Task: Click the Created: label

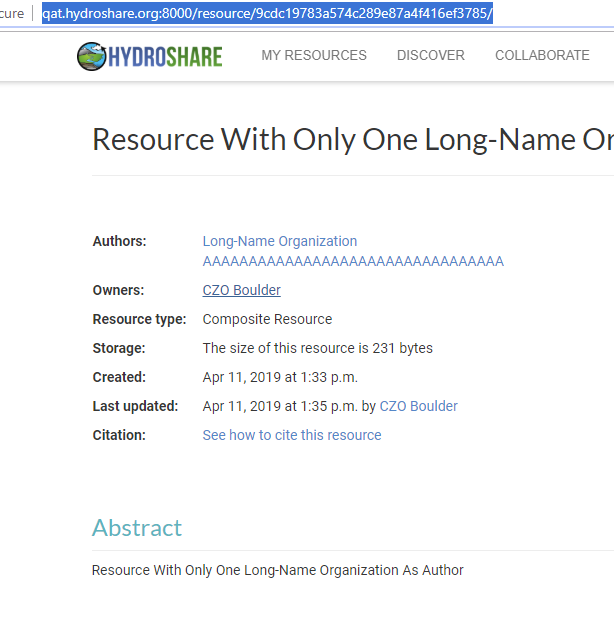Action: tap(119, 377)
